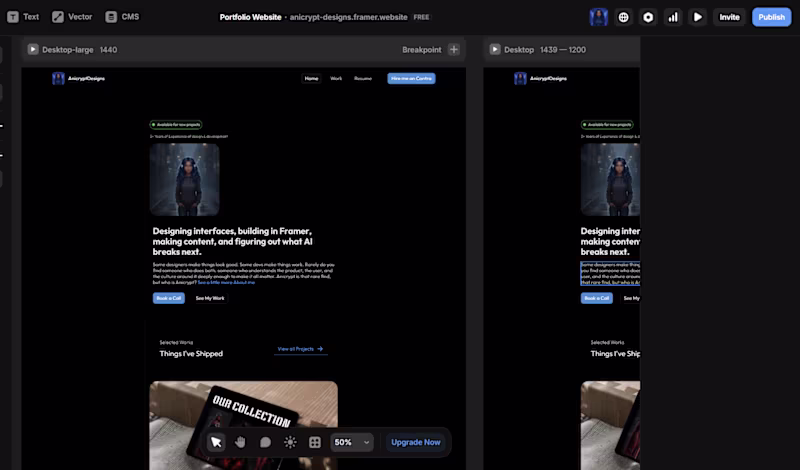Click the Invite button
Image resolution: width=800 pixels, height=470 pixels.
click(729, 17)
